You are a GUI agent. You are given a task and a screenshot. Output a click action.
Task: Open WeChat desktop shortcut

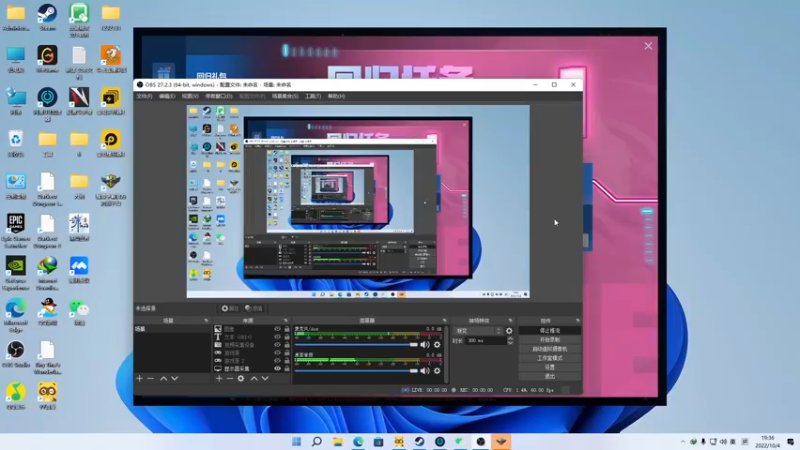[79, 312]
